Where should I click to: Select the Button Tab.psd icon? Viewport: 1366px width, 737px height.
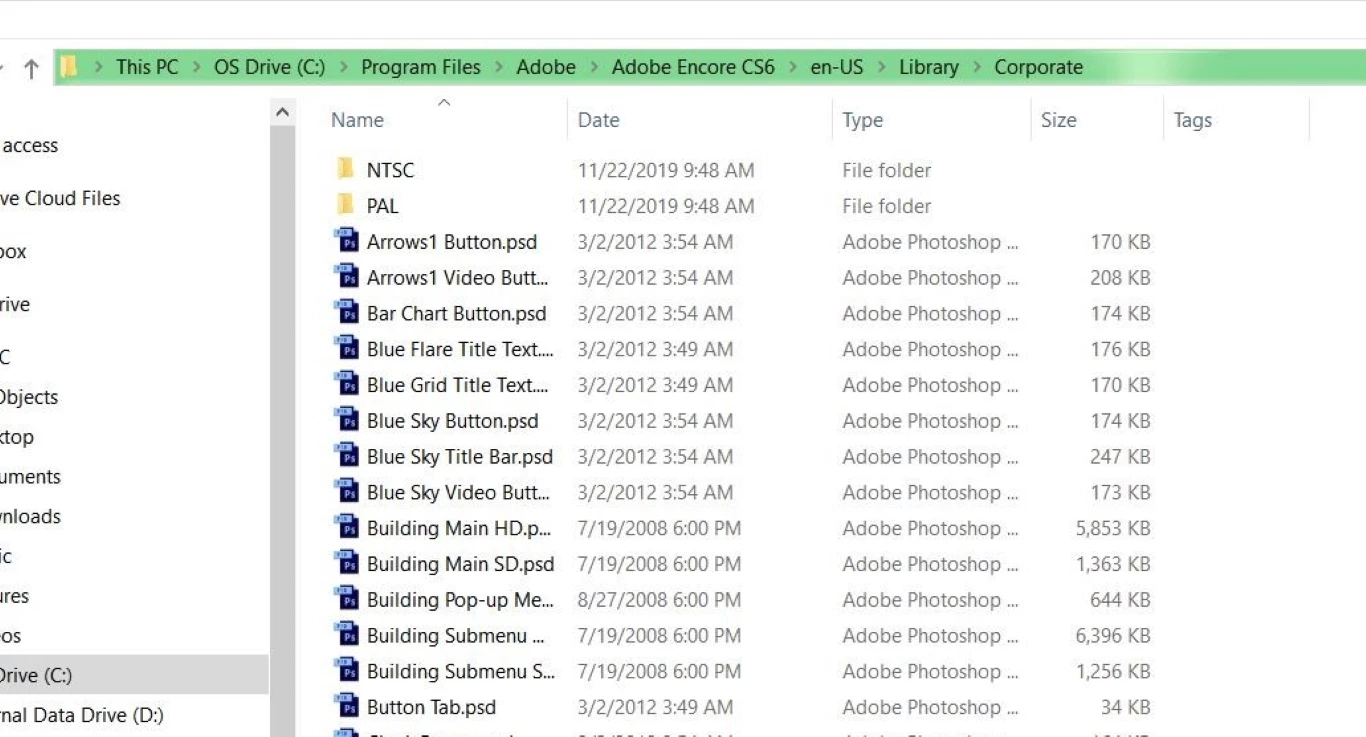coord(346,707)
